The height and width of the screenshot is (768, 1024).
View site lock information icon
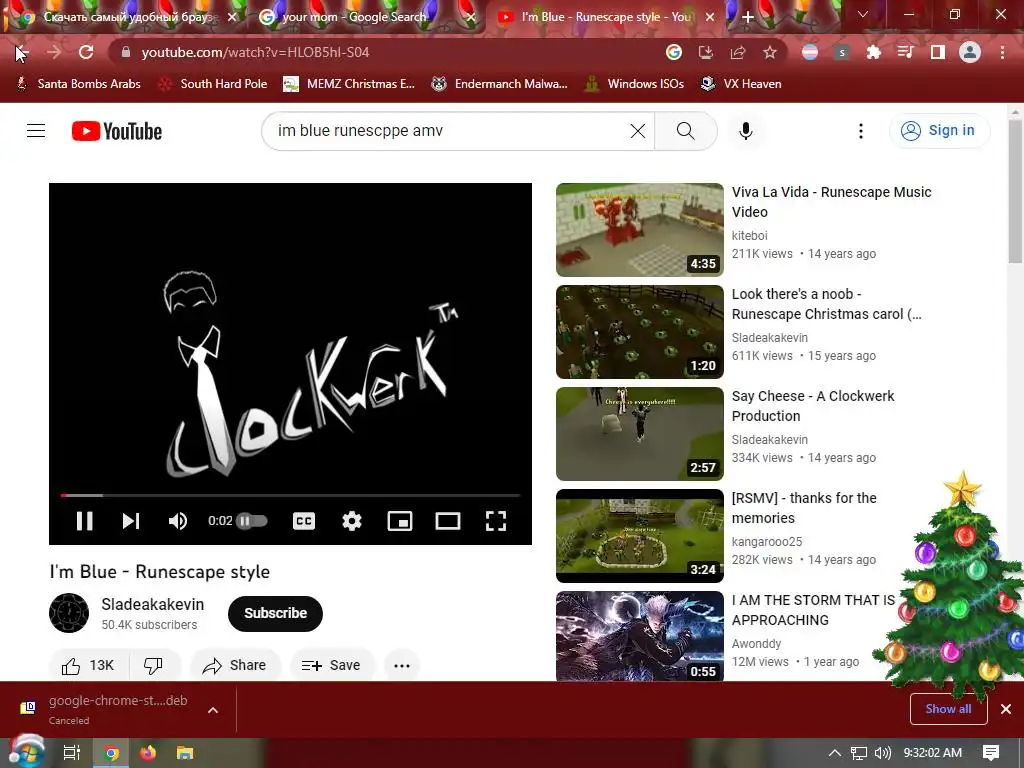coord(126,52)
